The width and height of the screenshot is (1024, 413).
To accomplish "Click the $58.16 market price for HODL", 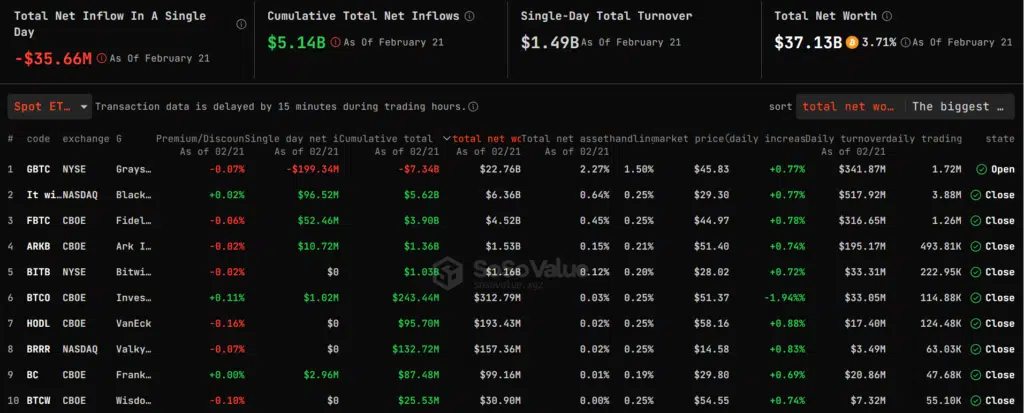I will [711, 323].
